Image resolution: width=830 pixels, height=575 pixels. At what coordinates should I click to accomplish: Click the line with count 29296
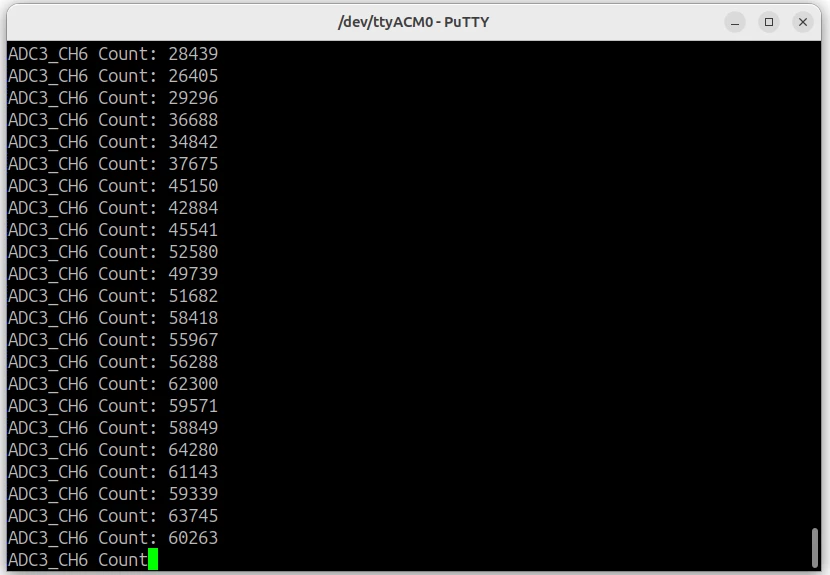(113, 98)
